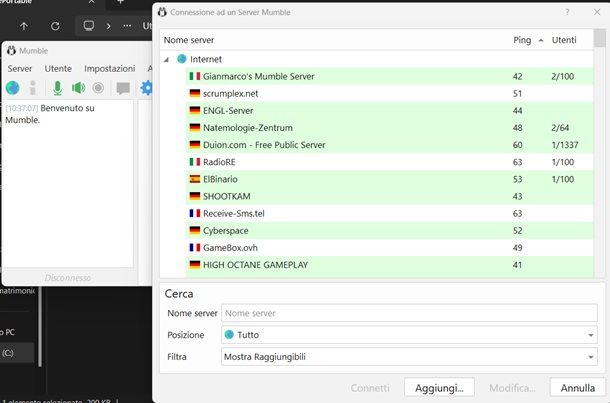Click the record icon in Mumble toolbar
The height and width of the screenshot is (403, 610).
pos(98,88)
